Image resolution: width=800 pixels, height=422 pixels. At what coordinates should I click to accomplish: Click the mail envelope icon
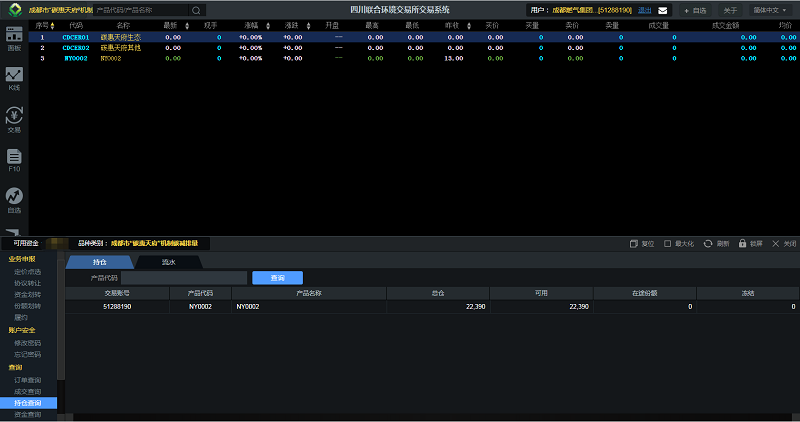coord(662,10)
